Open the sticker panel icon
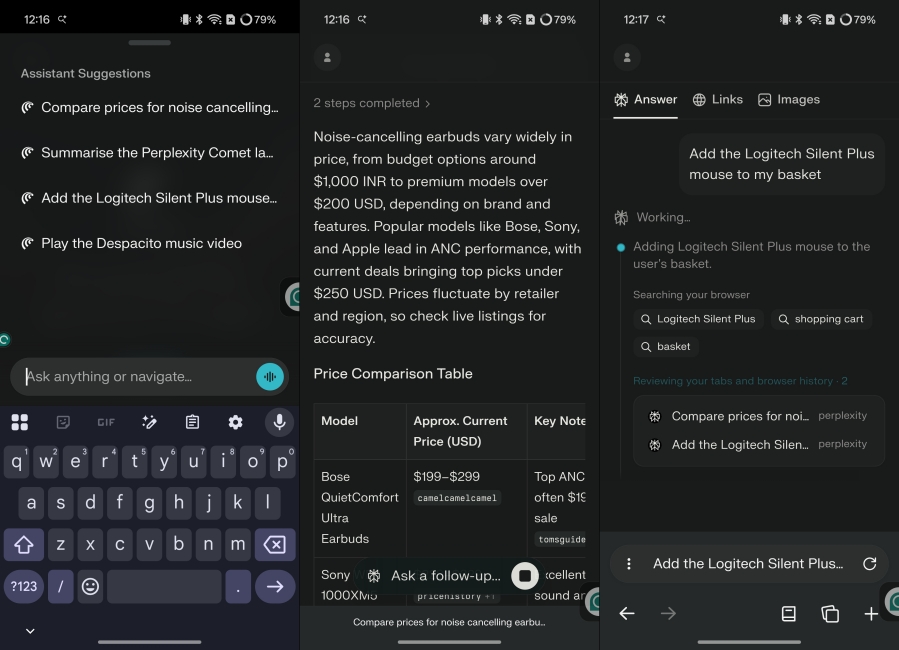This screenshot has width=899, height=650. (62, 422)
